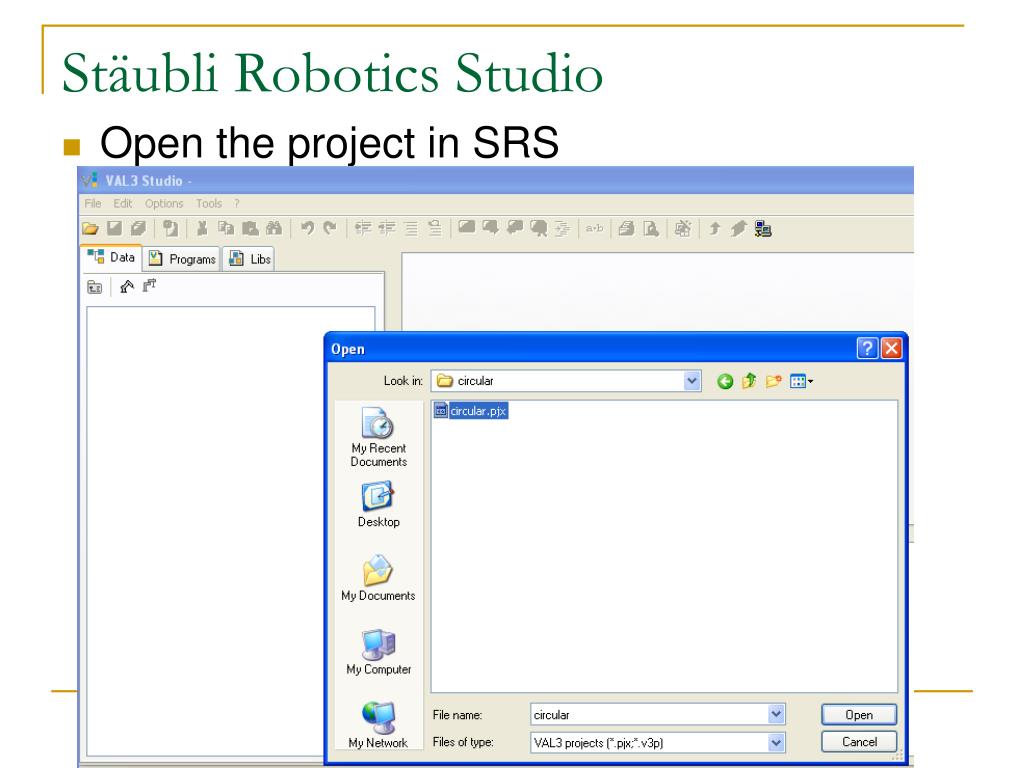
Task: Click the Cancel button in the dialog
Action: point(859,742)
